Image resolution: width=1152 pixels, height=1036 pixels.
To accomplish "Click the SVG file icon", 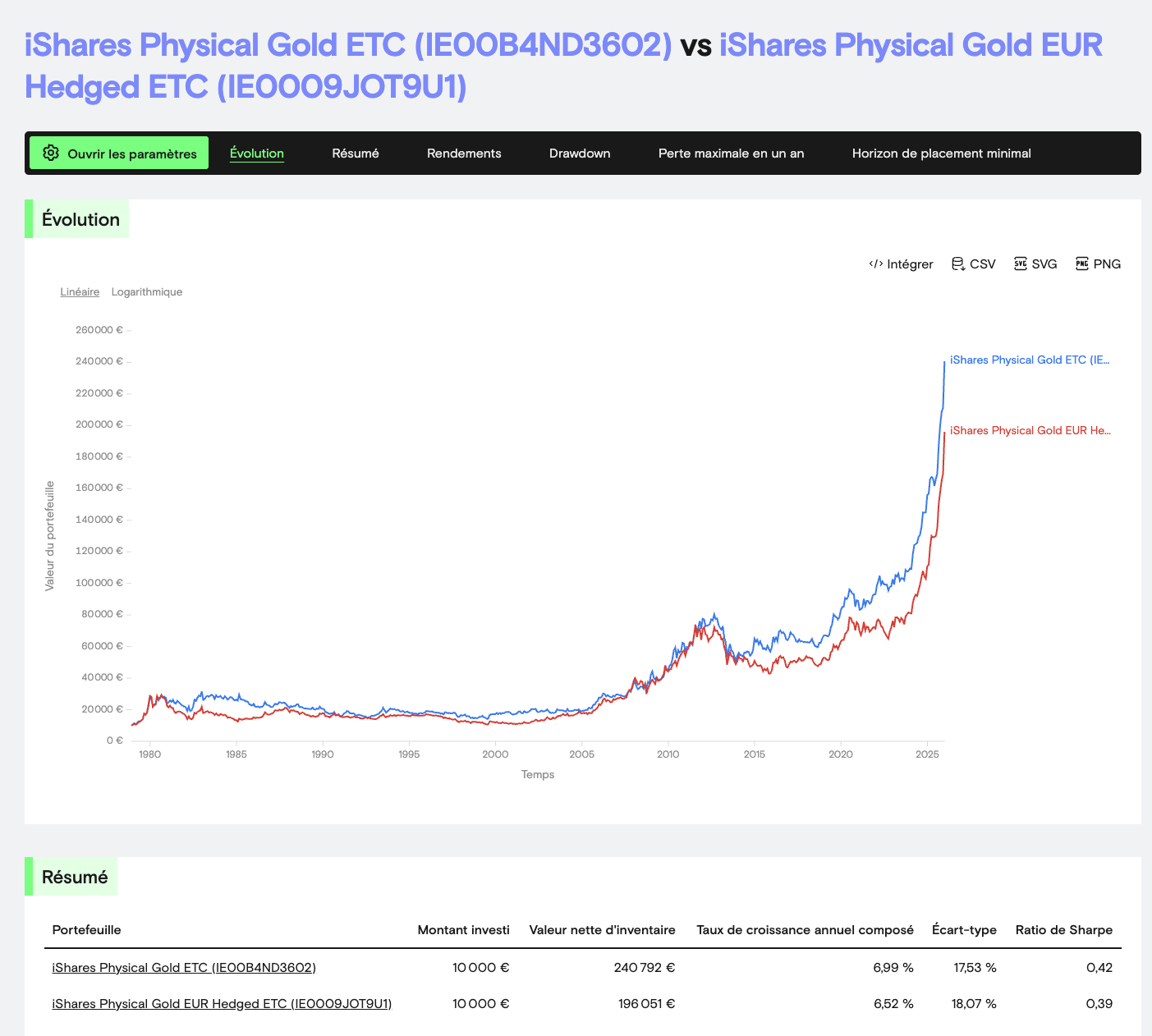I will coord(1021,264).
